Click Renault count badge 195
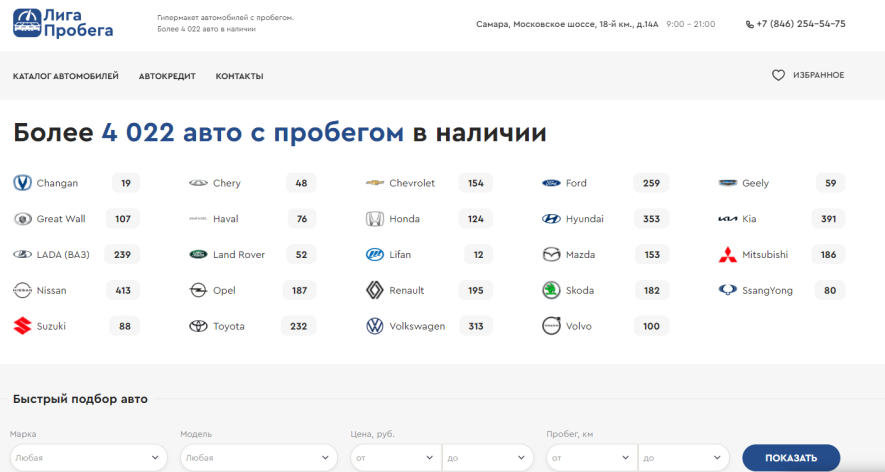885x472 pixels. pos(476,290)
